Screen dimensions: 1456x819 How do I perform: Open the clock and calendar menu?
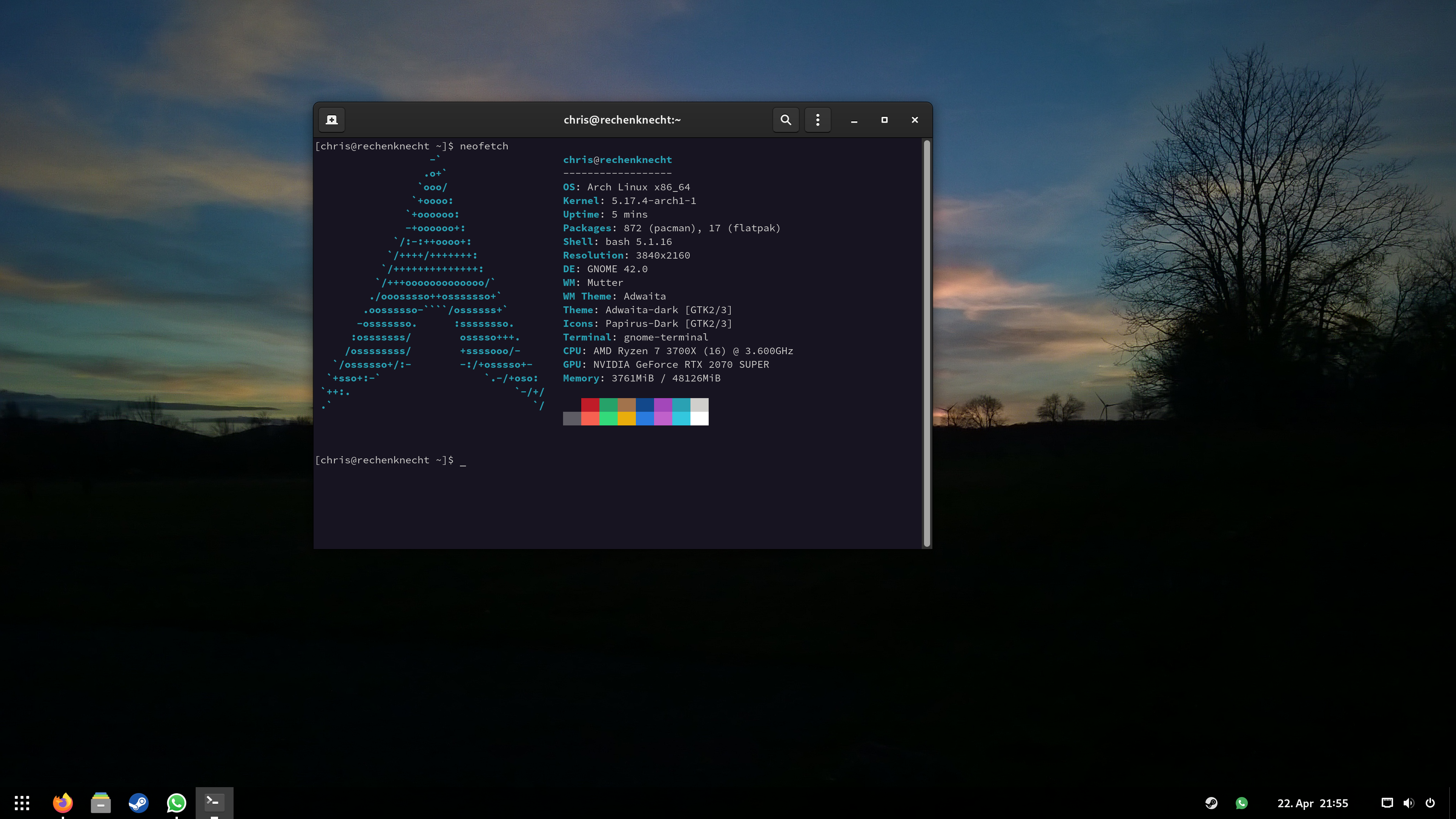tap(1312, 803)
